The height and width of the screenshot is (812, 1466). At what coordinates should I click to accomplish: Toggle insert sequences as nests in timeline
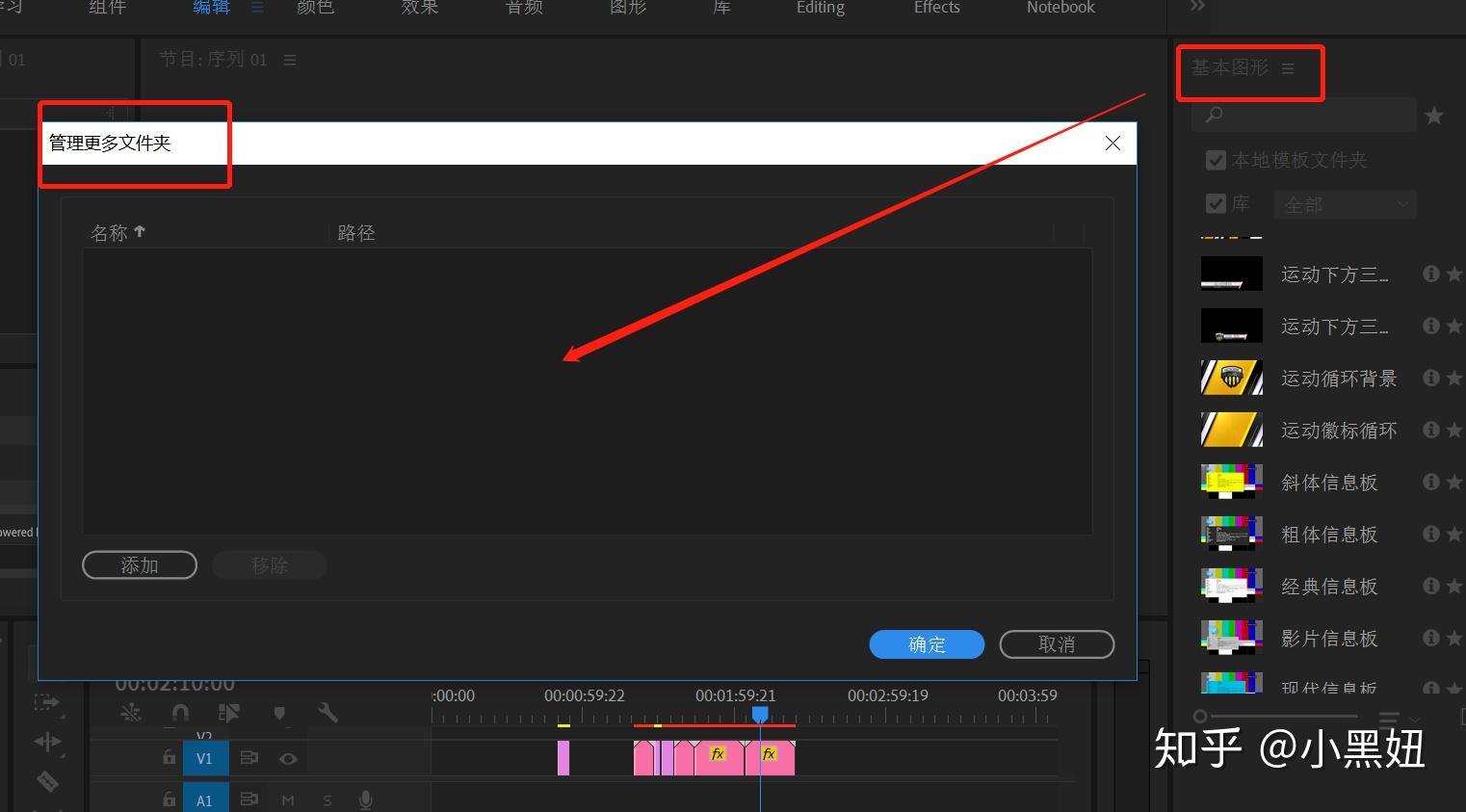tap(131, 713)
